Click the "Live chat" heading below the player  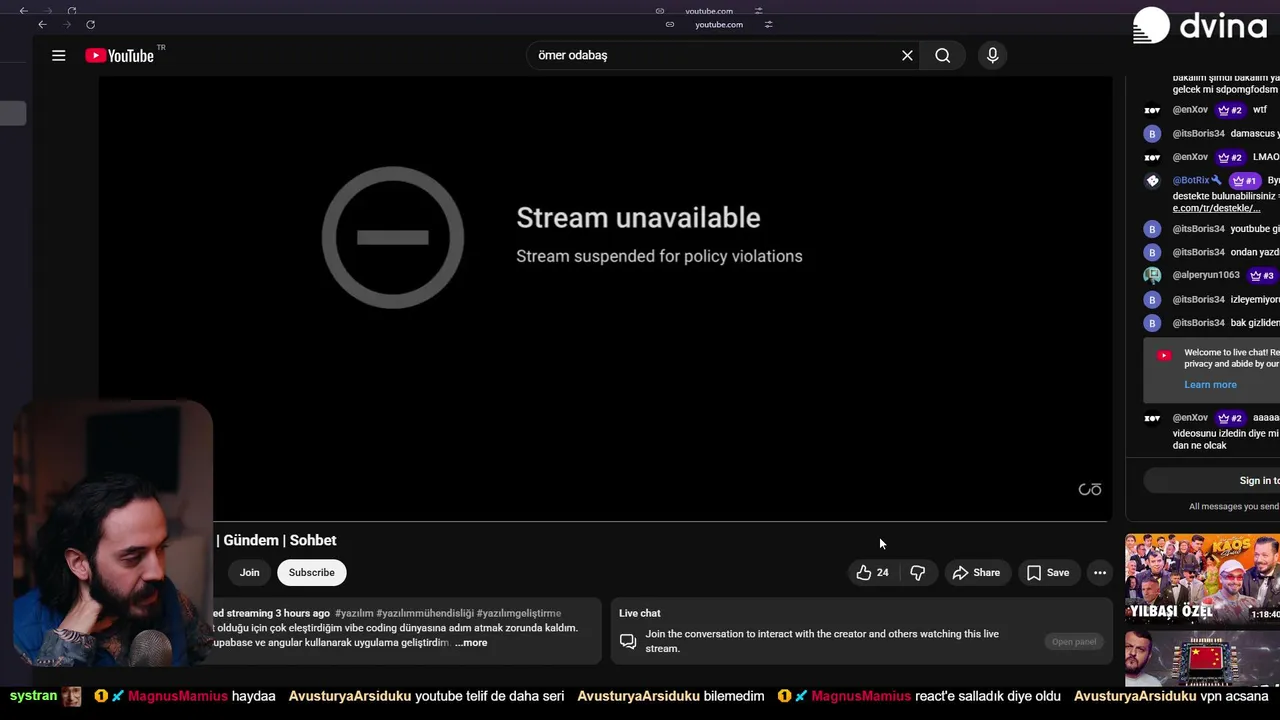(640, 614)
